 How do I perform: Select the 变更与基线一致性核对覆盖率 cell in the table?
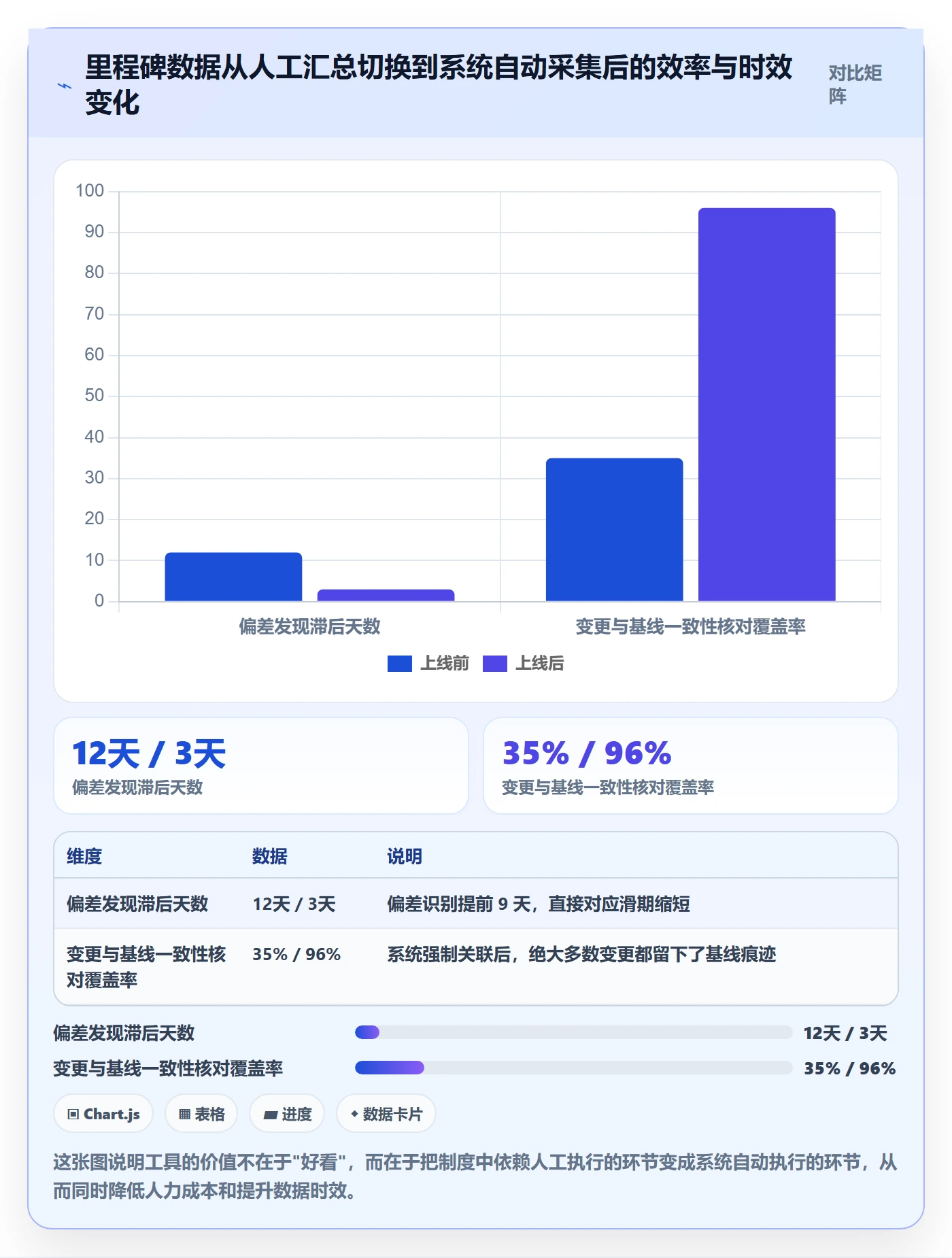point(146,967)
